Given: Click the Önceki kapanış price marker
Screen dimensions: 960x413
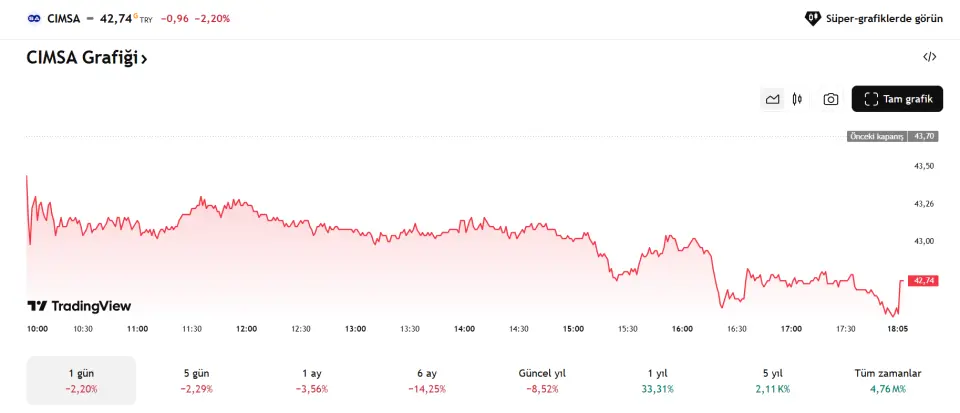Looking at the screenshot, I should point(877,136).
